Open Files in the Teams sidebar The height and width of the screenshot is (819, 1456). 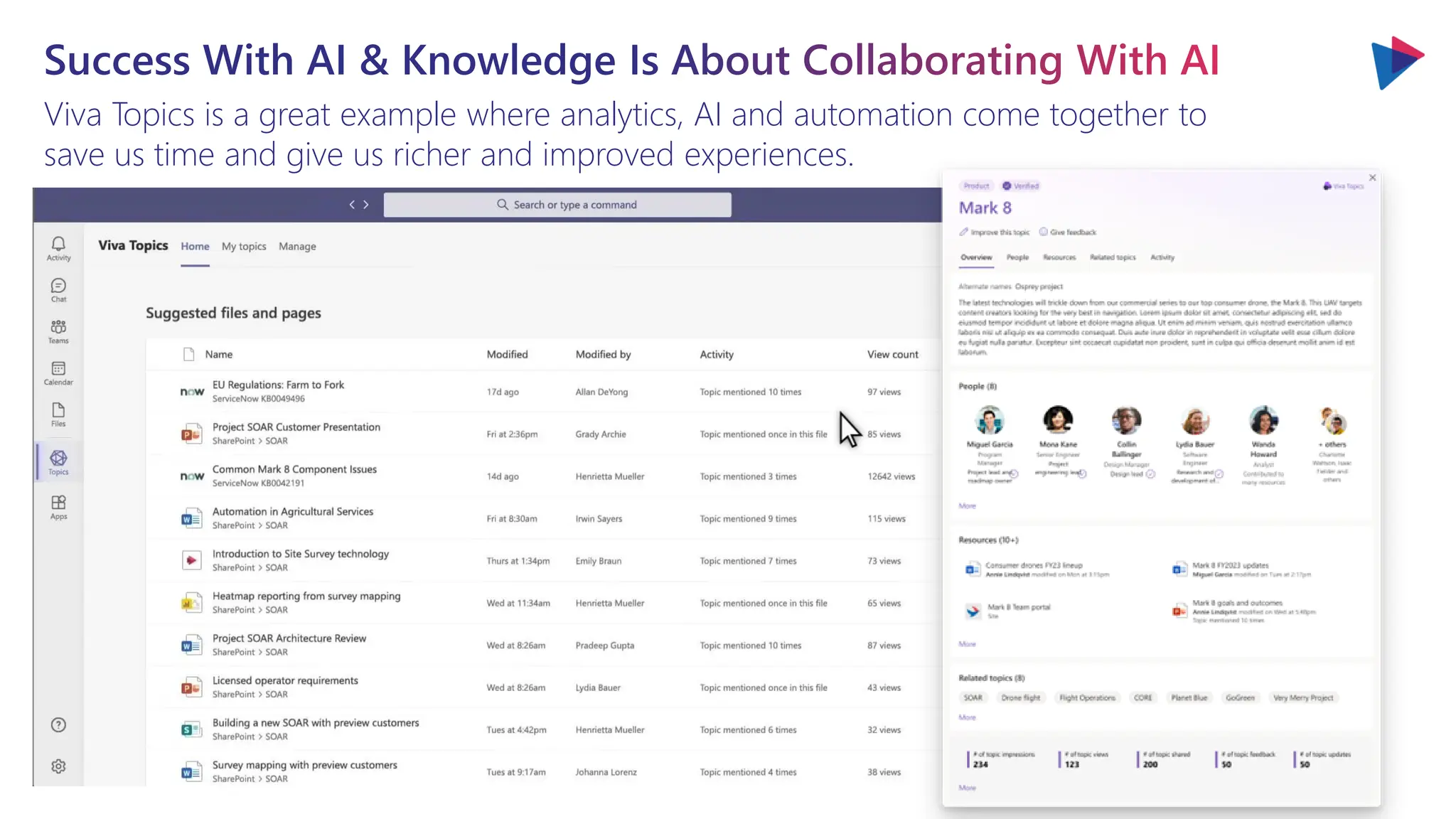(x=58, y=415)
